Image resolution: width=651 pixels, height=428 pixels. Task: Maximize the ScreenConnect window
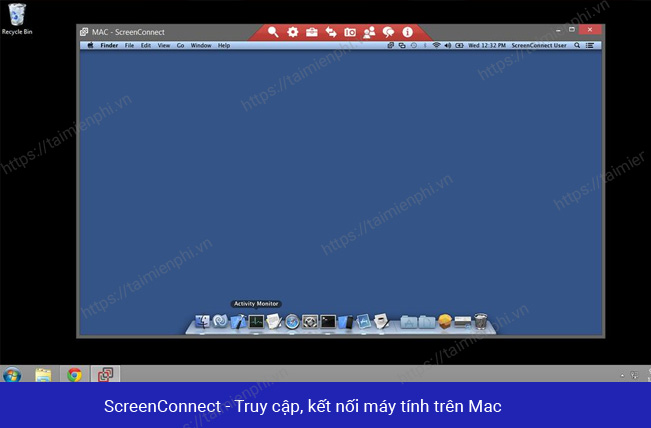coord(571,30)
